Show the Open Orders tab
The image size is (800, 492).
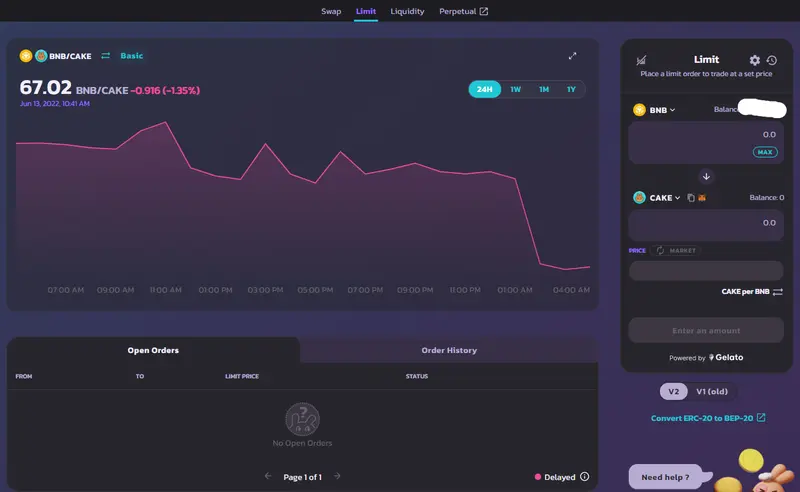[x=153, y=350]
